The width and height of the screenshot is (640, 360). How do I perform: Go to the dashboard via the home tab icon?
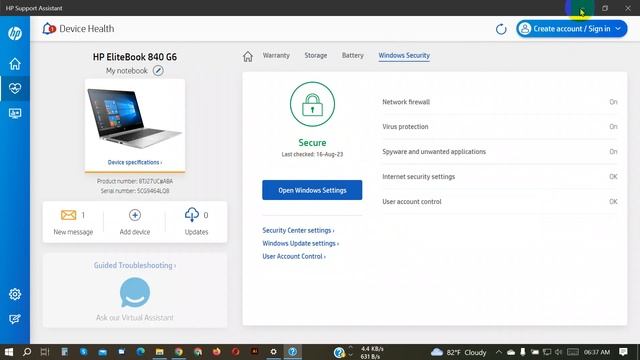(x=248, y=56)
